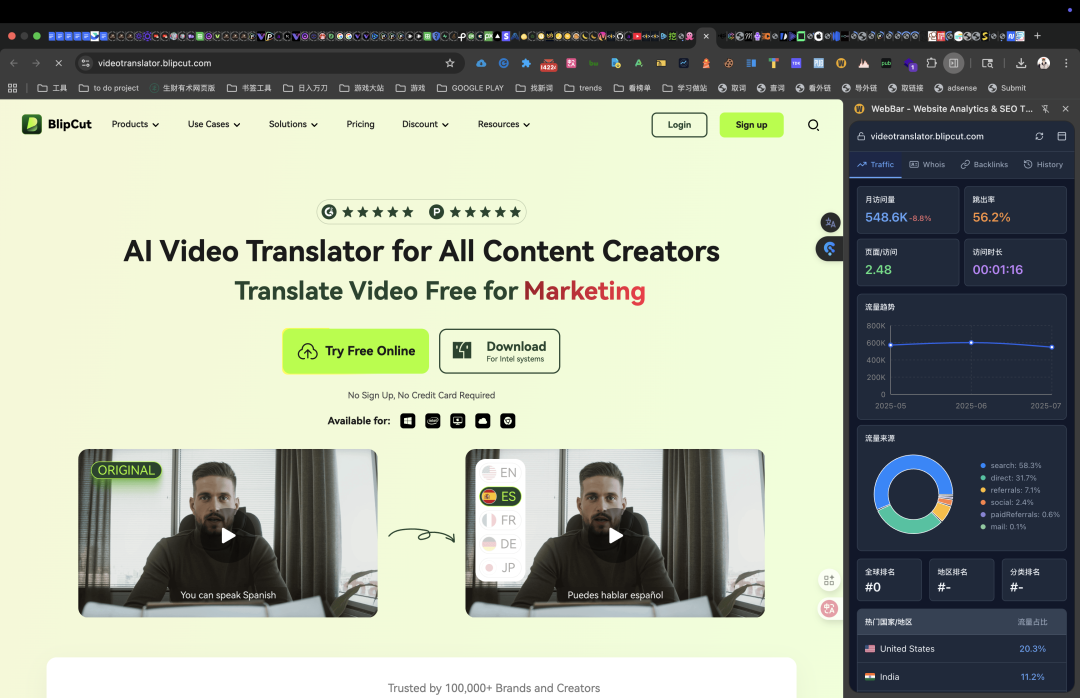Click the pink translate floating button
This screenshot has width=1080, height=698.
tap(829, 608)
